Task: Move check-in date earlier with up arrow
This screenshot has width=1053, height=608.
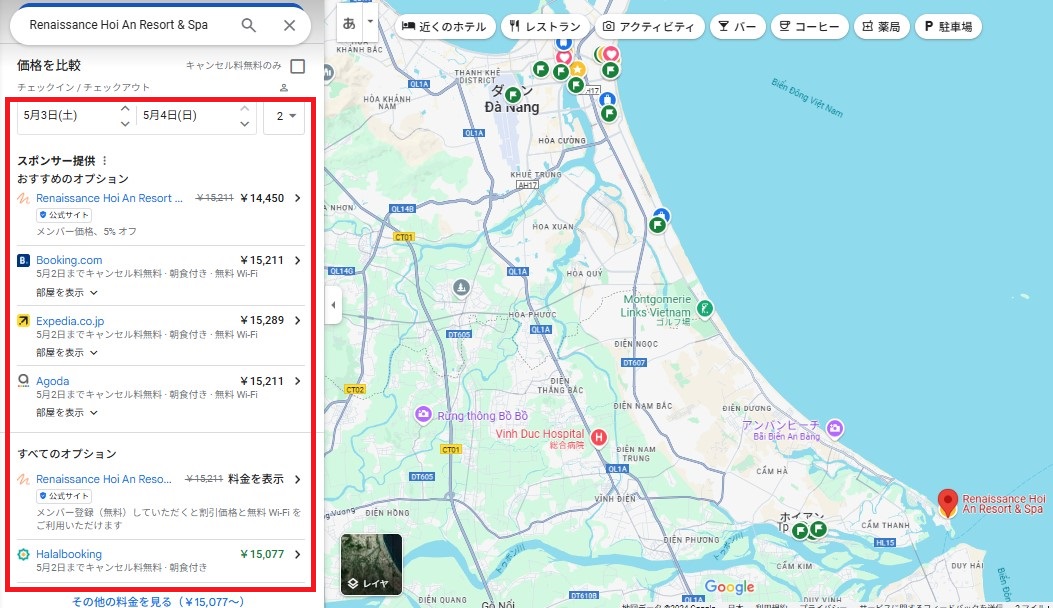Action: click(125, 108)
